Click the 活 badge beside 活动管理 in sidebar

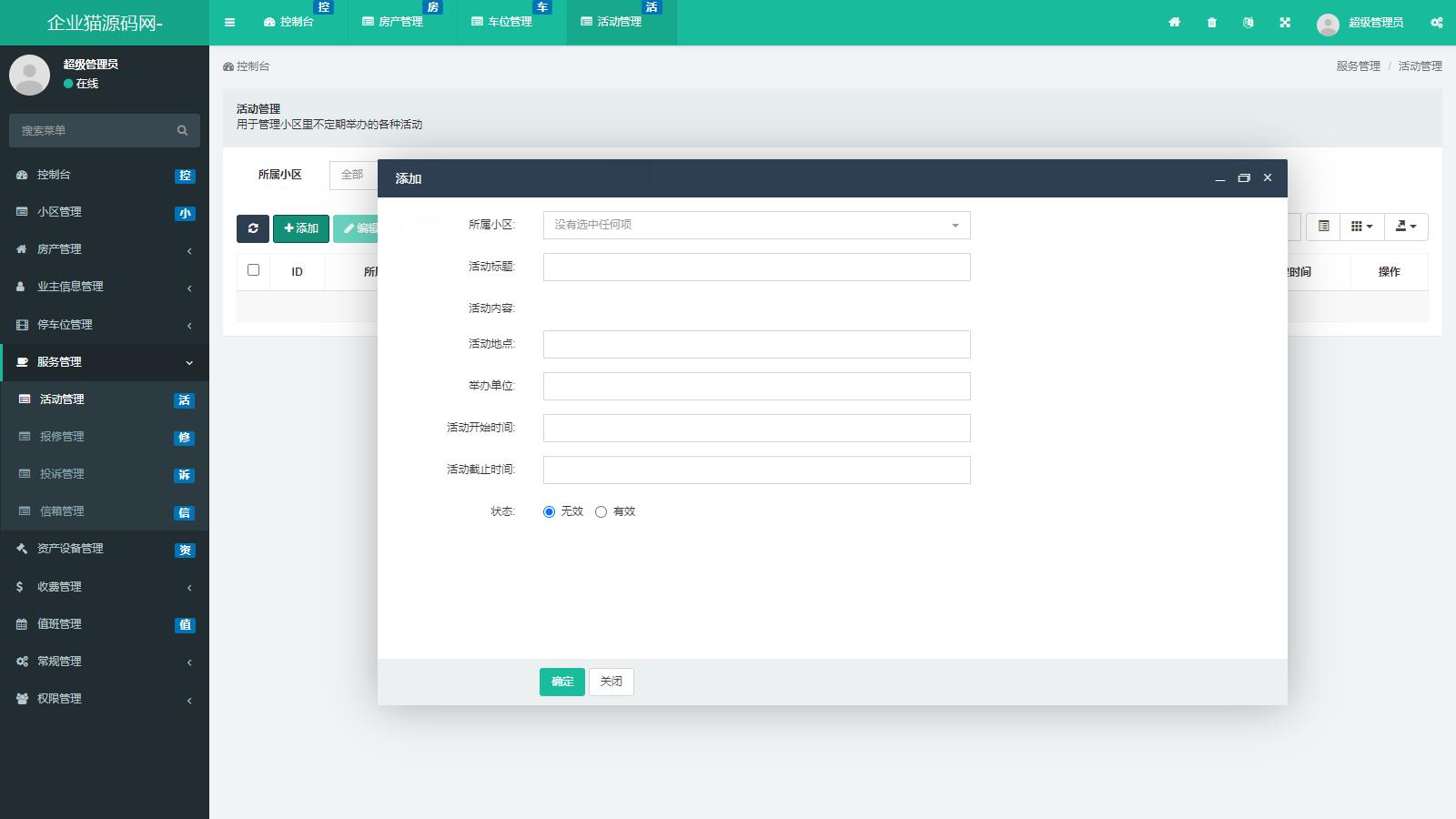tap(184, 400)
